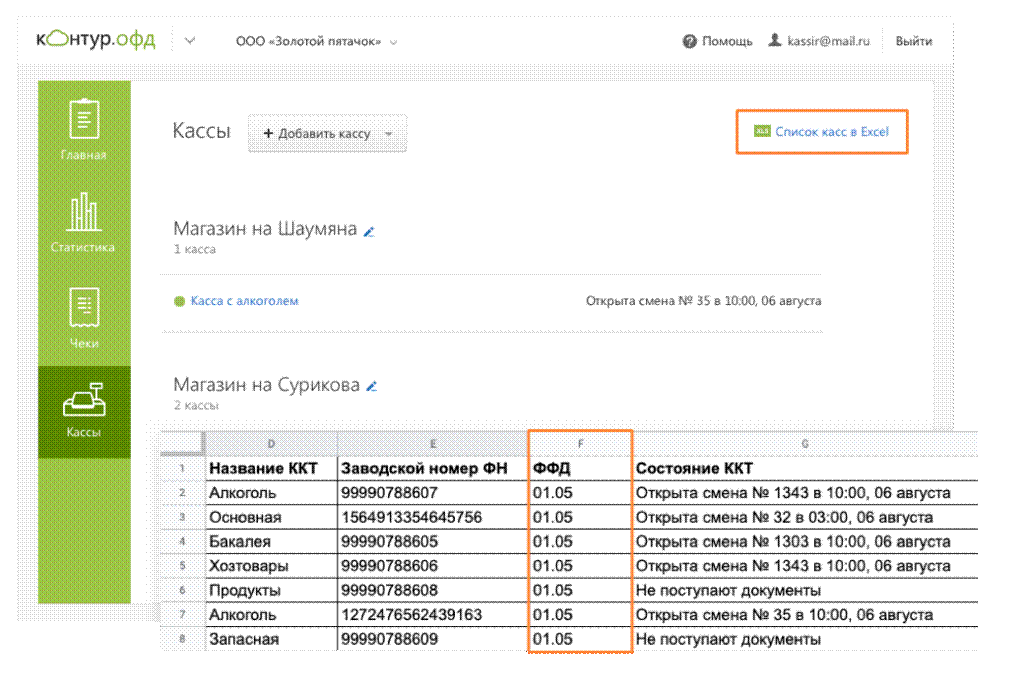Click the pencil icon next to Магазин на Шаумяна
This screenshot has height=689, width=1024.
[369, 232]
